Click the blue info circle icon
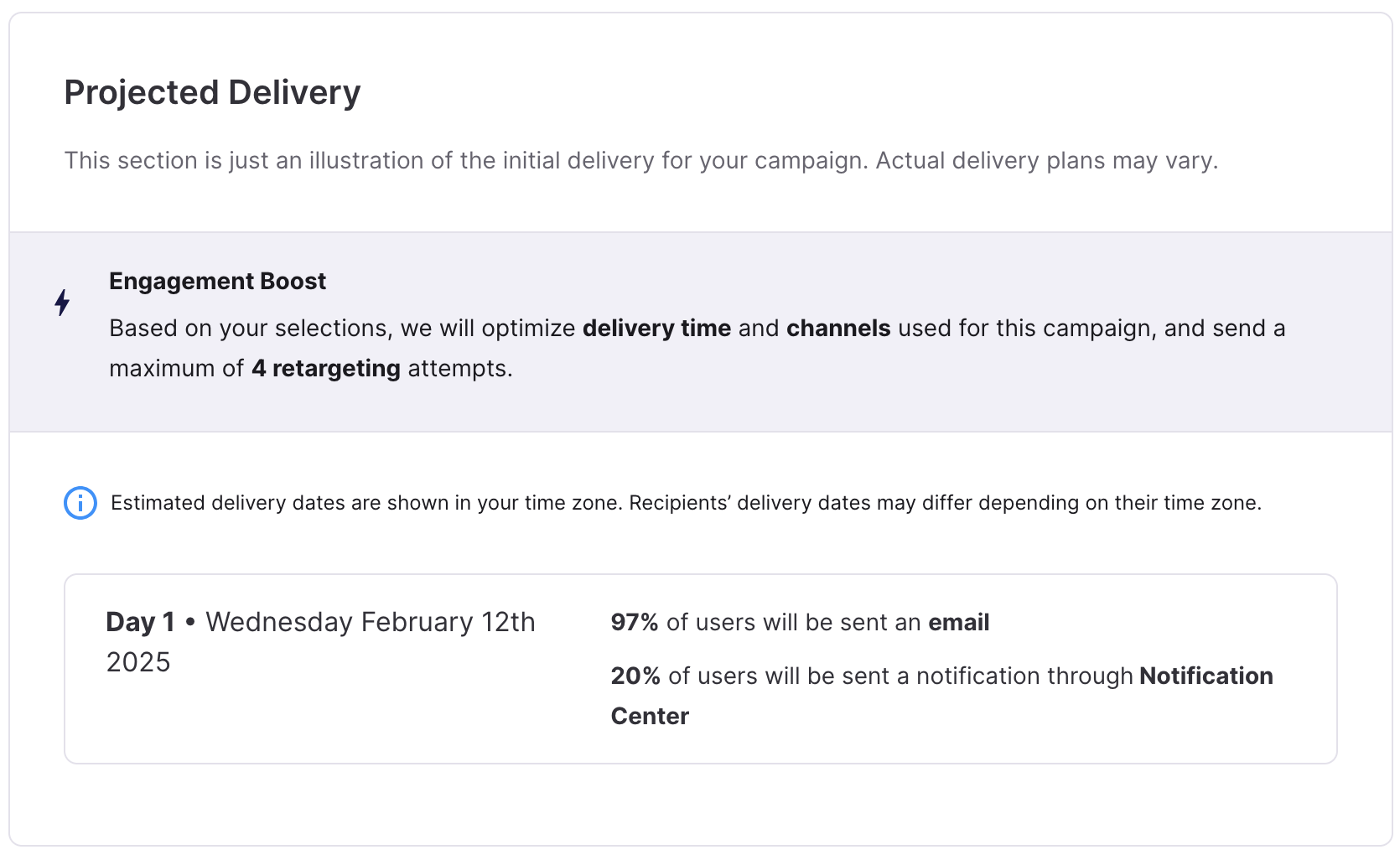Screen dimensions: 1400x860 pos(80,503)
